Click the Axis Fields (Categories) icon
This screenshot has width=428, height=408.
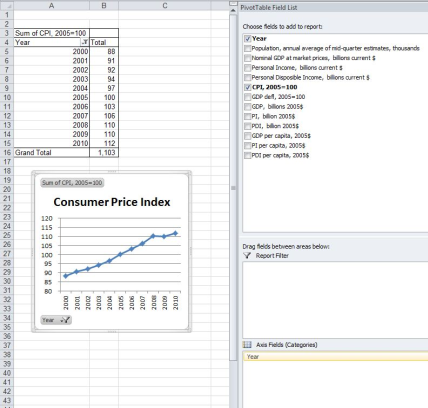(247, 345)
